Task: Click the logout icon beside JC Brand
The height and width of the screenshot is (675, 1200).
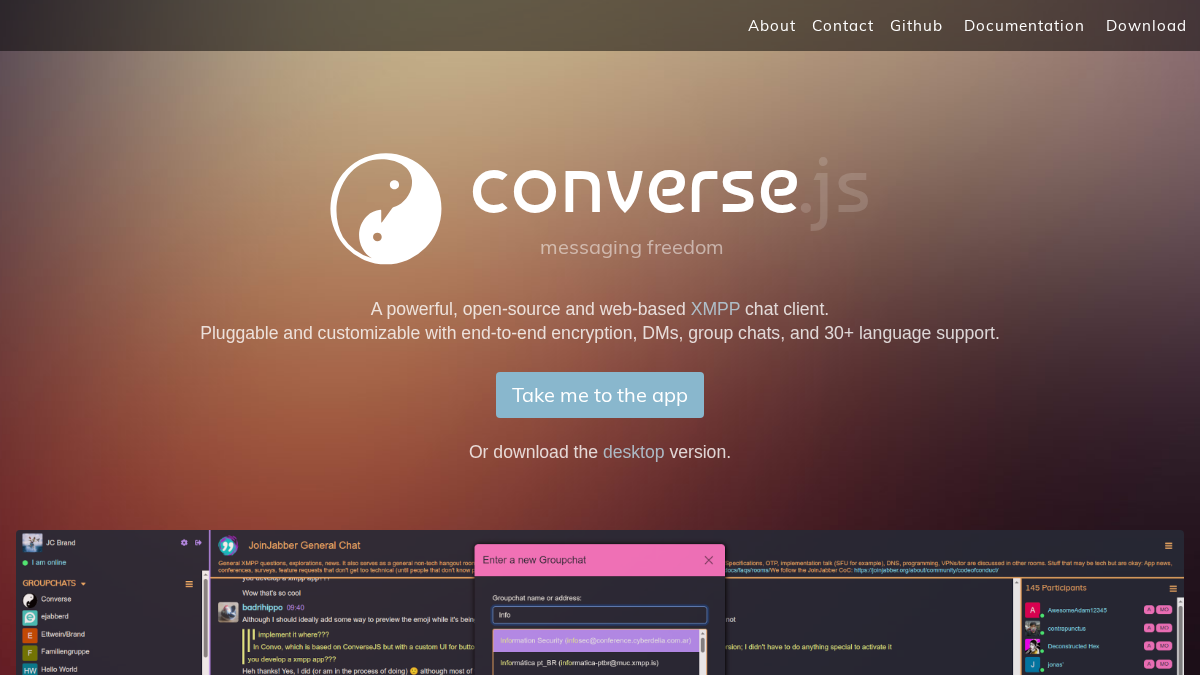Action: (198, 542)
